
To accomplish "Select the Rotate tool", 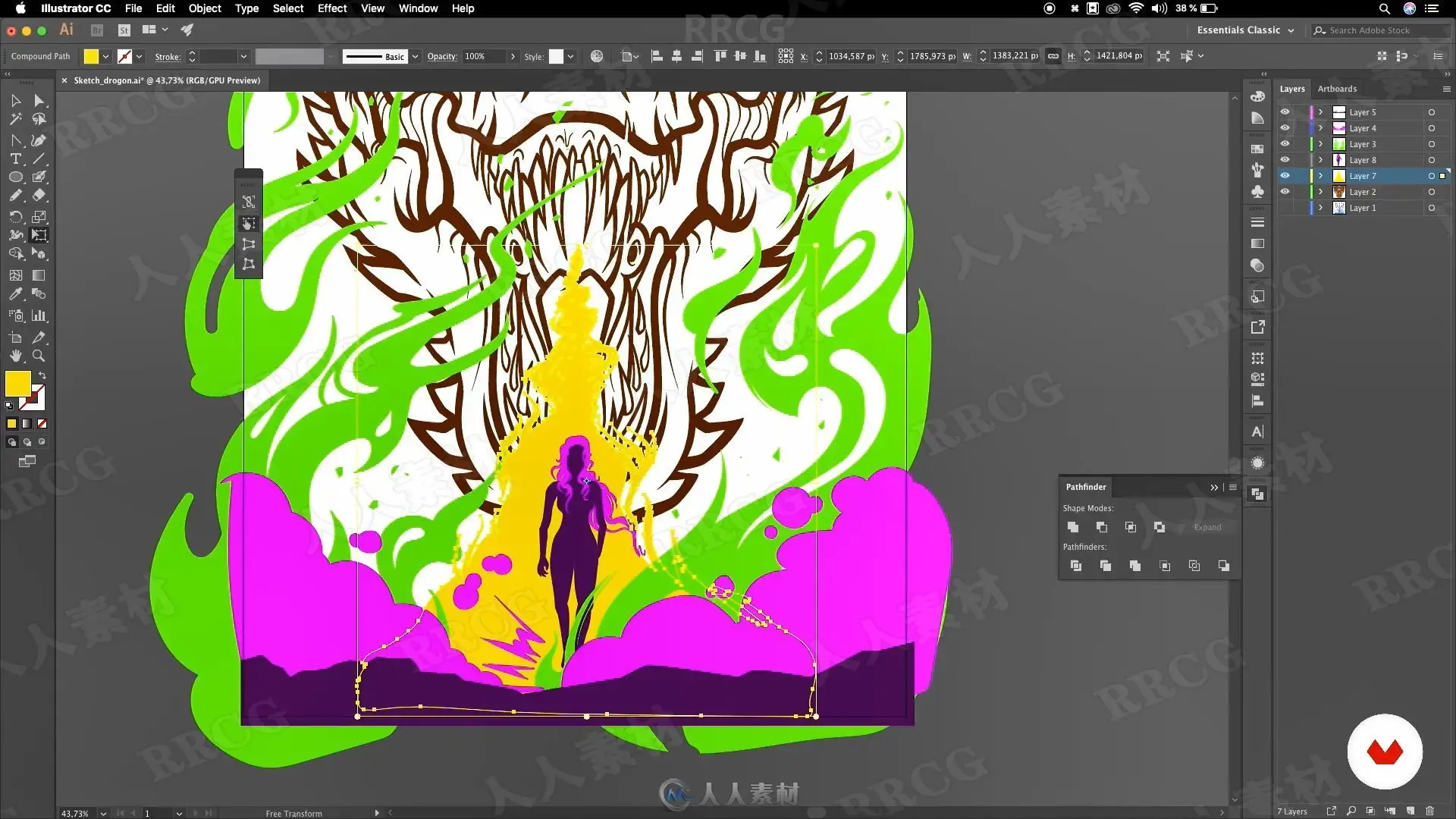I will tap(15, 217).
